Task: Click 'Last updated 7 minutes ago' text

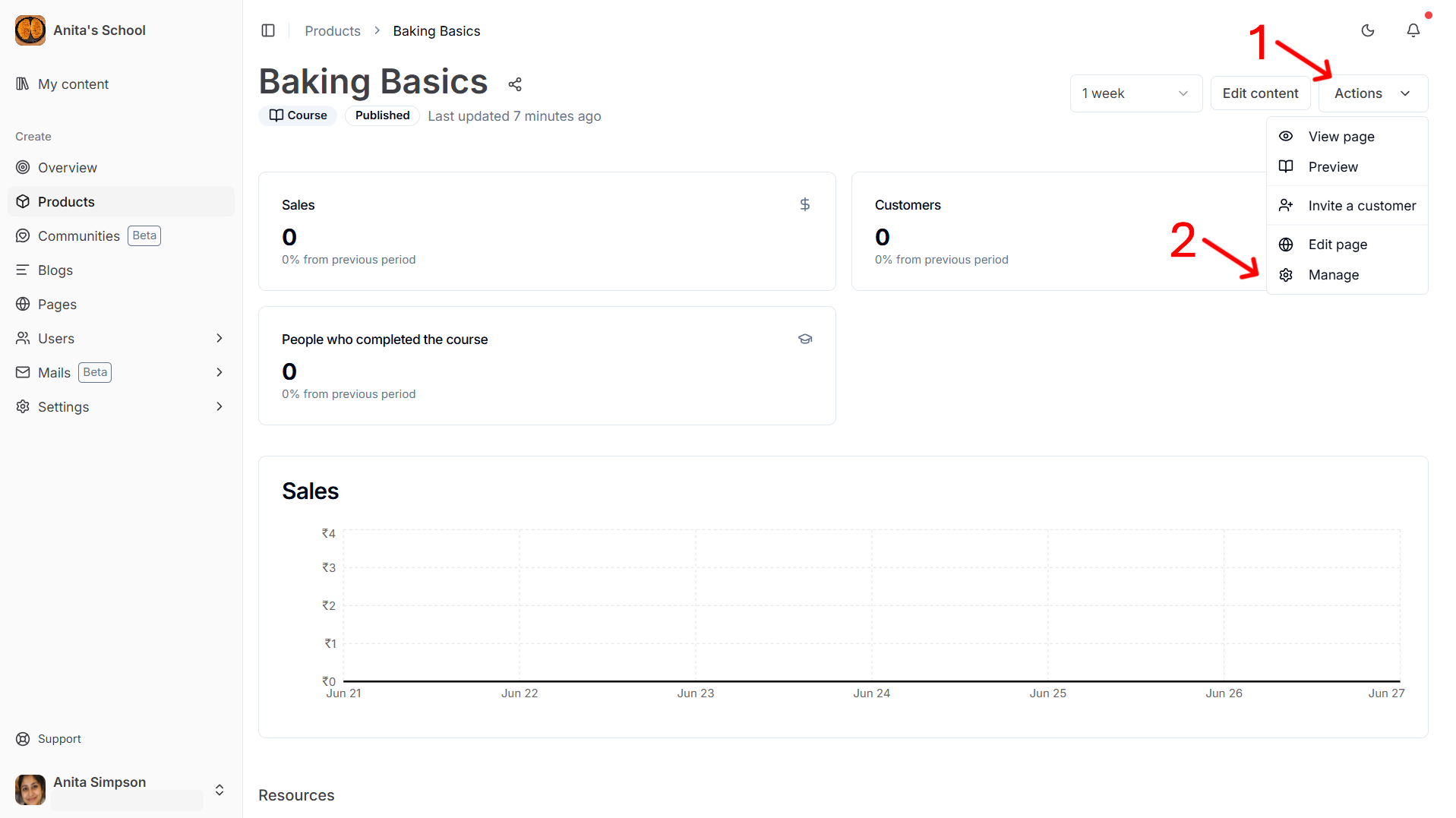Action: (x=514, y=116)
